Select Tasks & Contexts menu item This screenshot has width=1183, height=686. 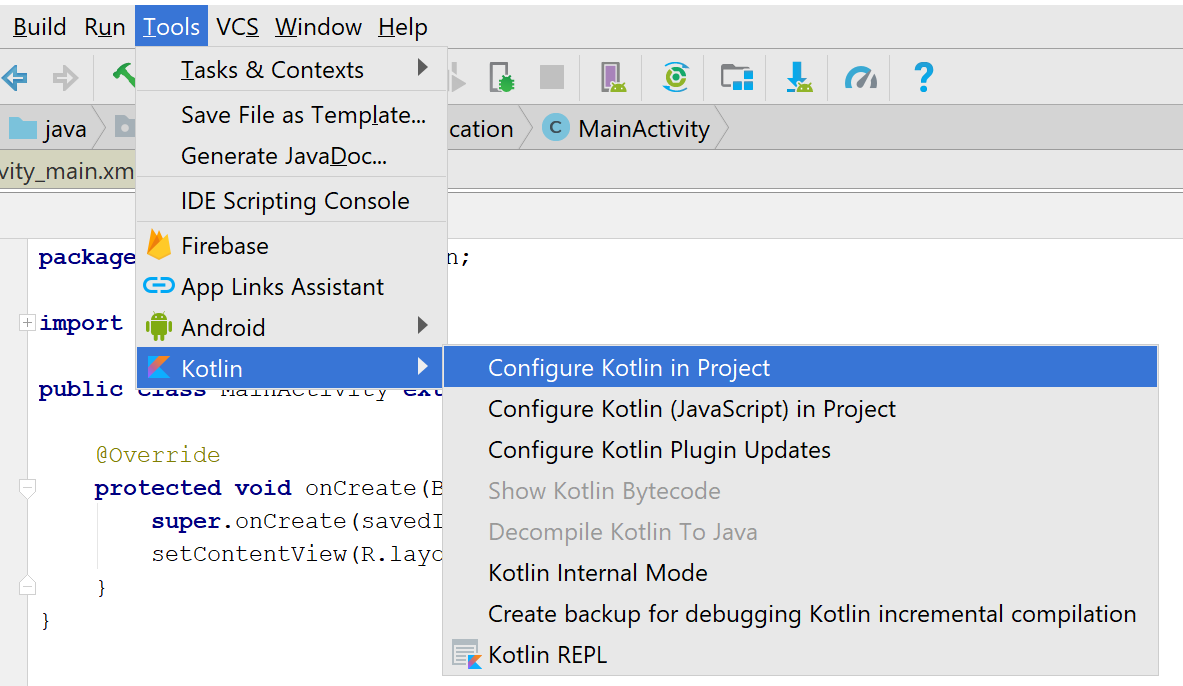292,69
